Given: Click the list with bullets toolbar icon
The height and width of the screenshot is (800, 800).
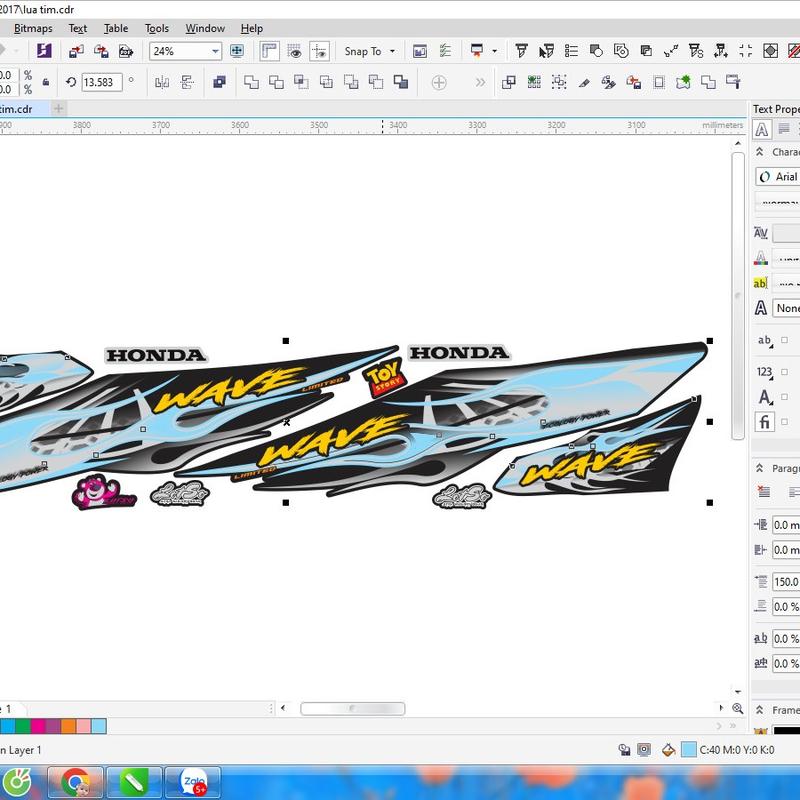Looking at the screenshot, I should pyautogui.click(x=571, y=51).
